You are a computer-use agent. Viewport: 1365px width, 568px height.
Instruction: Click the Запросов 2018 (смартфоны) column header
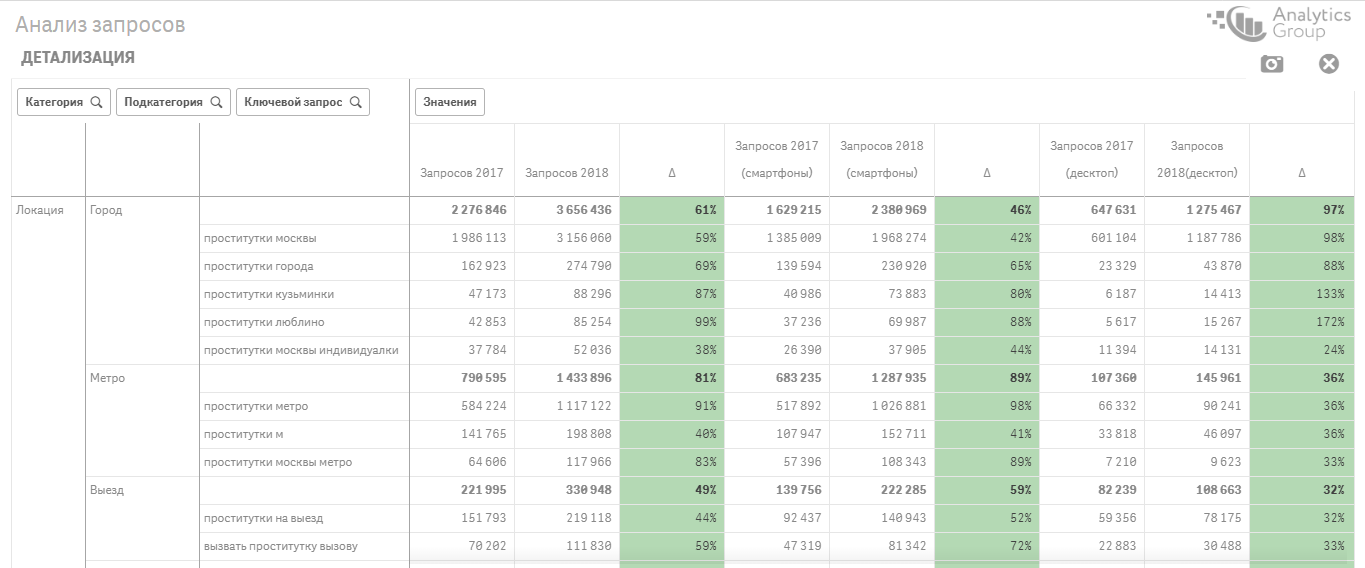881,160
